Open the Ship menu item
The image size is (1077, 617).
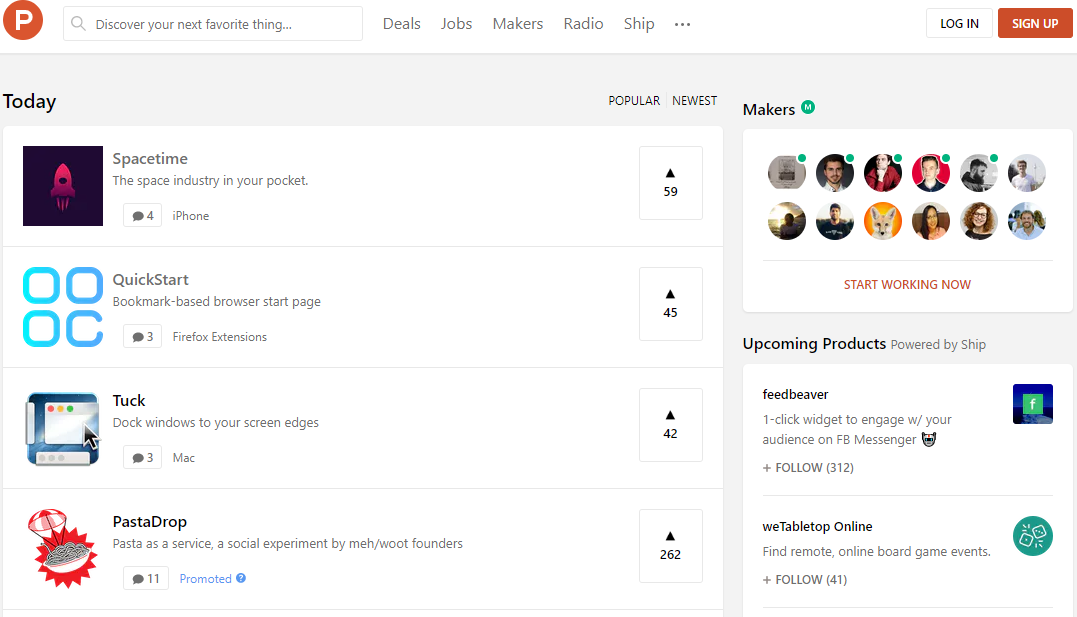(x=639, y=24)
